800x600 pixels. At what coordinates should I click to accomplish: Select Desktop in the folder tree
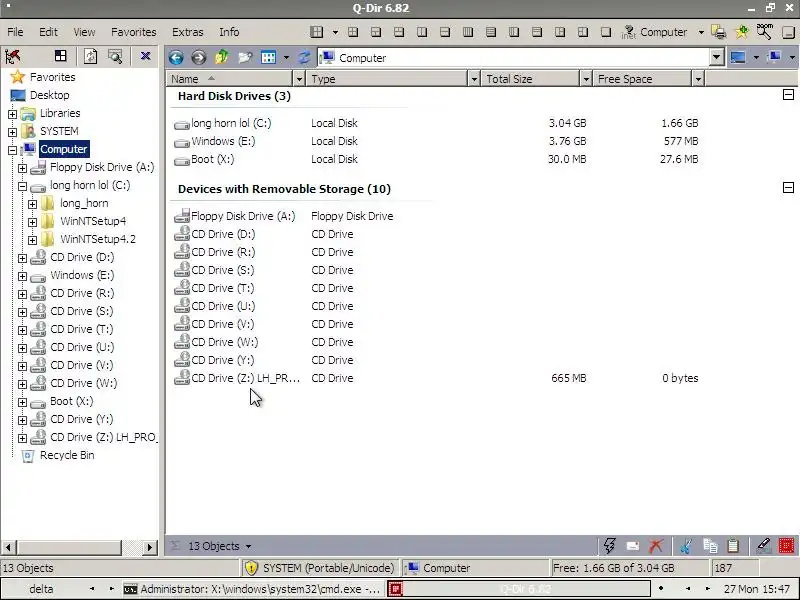point(49,95)
